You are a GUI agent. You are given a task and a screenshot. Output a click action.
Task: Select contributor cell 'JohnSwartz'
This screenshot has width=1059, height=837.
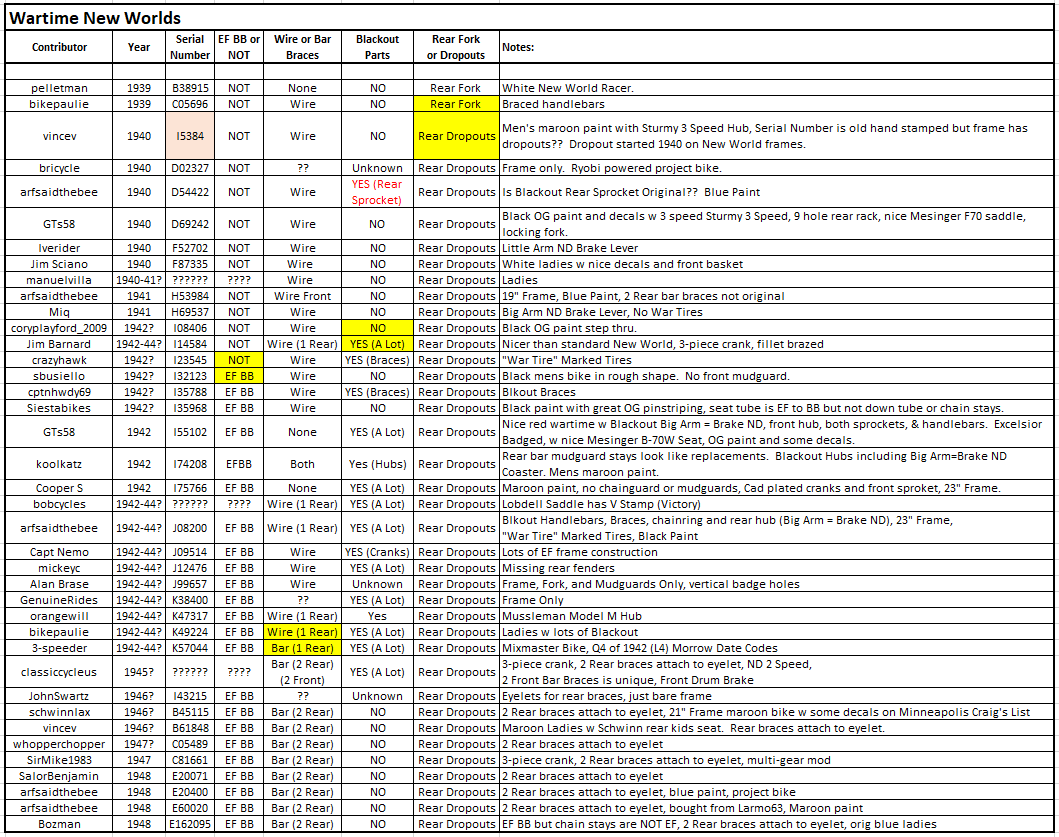point(59,696)
